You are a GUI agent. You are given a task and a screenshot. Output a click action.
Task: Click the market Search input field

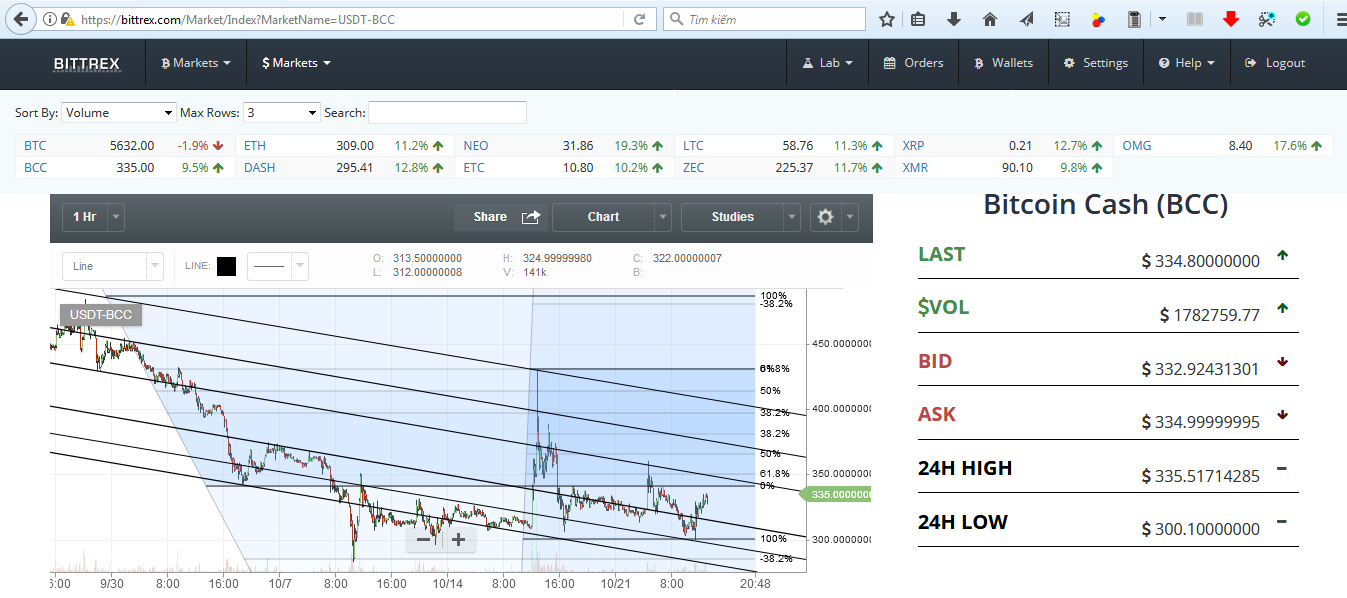[x=447, y=113]
